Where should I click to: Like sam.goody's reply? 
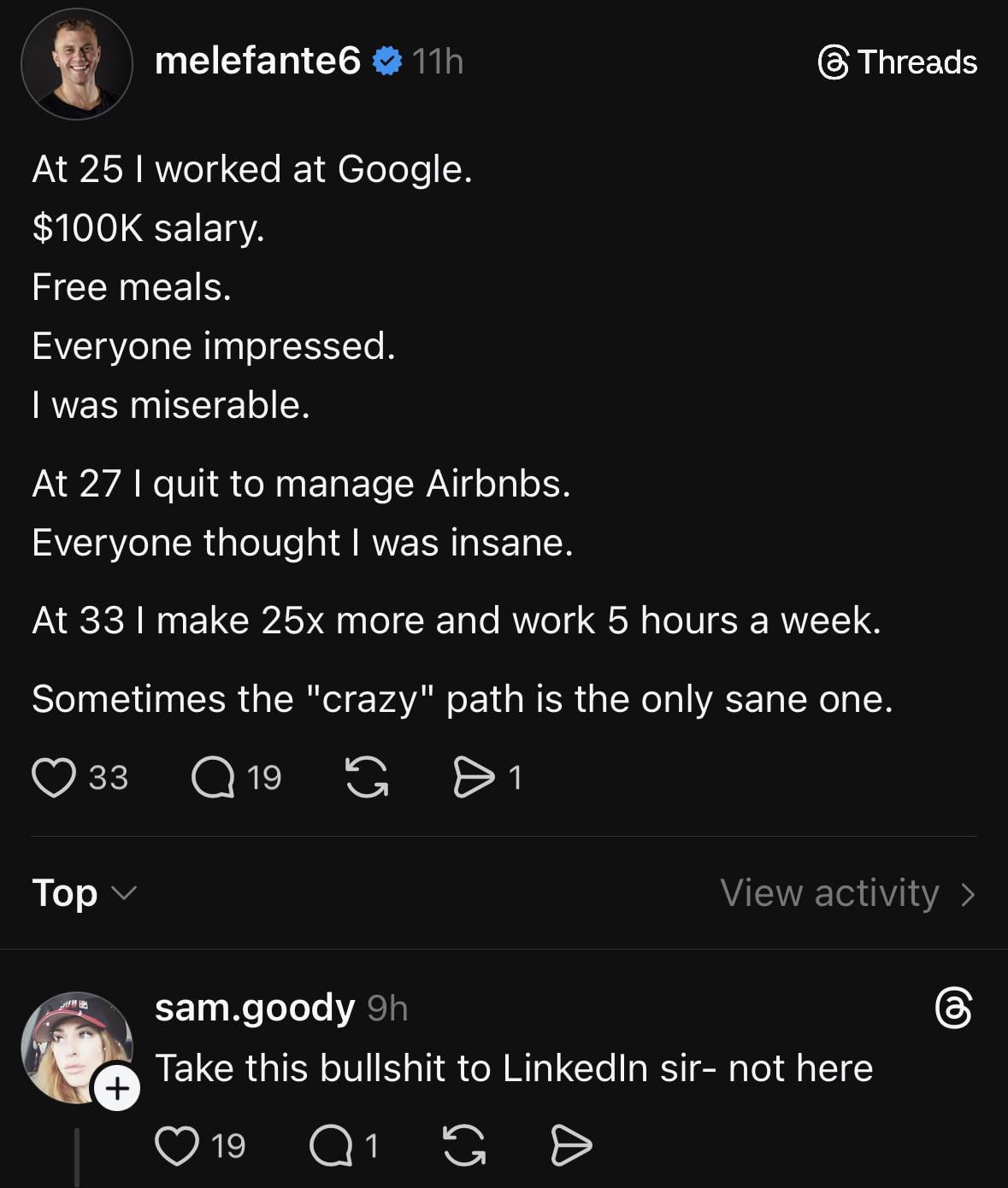point(176,1146)
